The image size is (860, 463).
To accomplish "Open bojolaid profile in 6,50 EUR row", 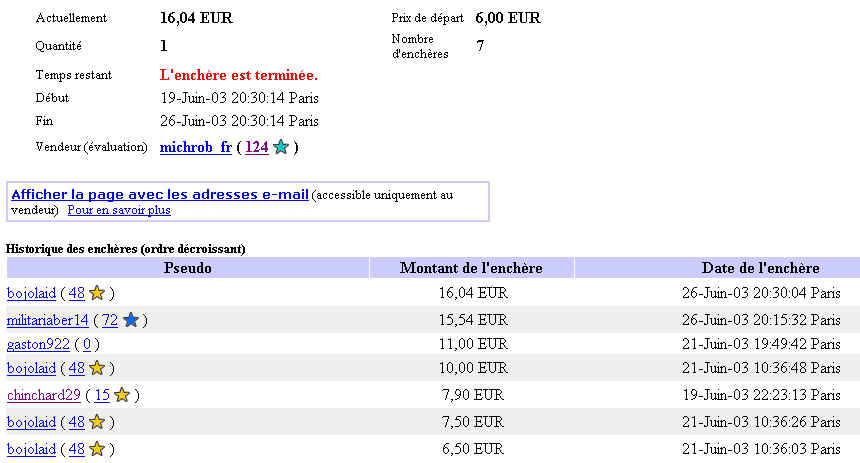I will click(31, 449).
